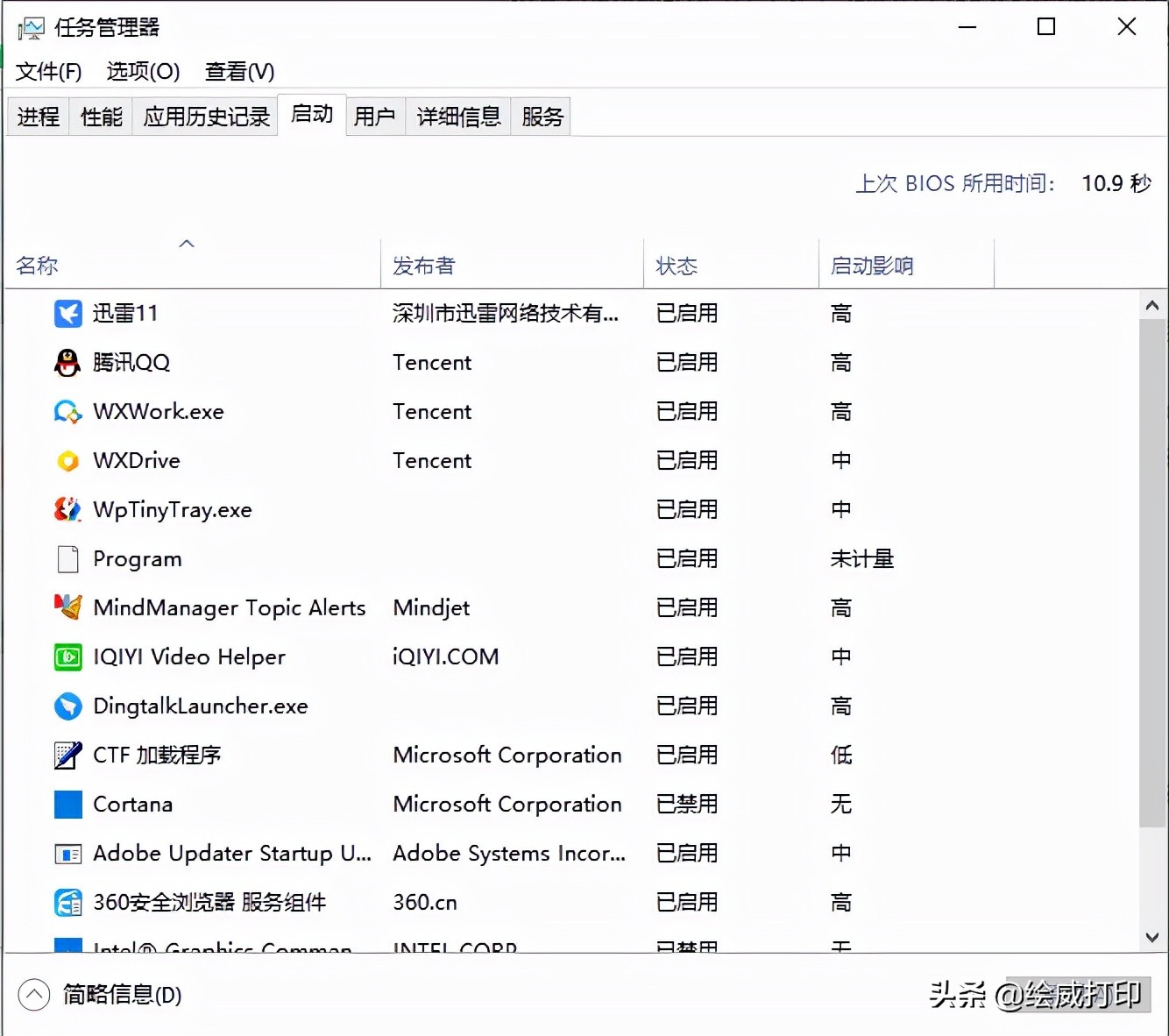The height and width of the screenshot is (1036, 1169).
Task: Select the WXDrive icon
Action: tap(67, 460)
